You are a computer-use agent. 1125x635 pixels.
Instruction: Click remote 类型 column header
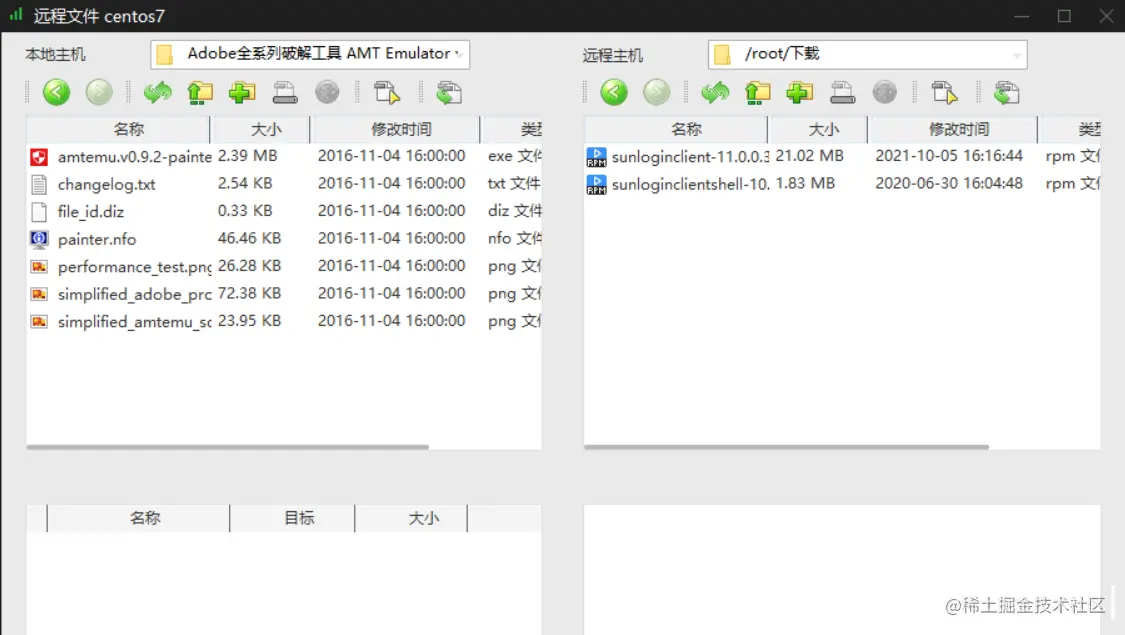[x=1069, y=129]
